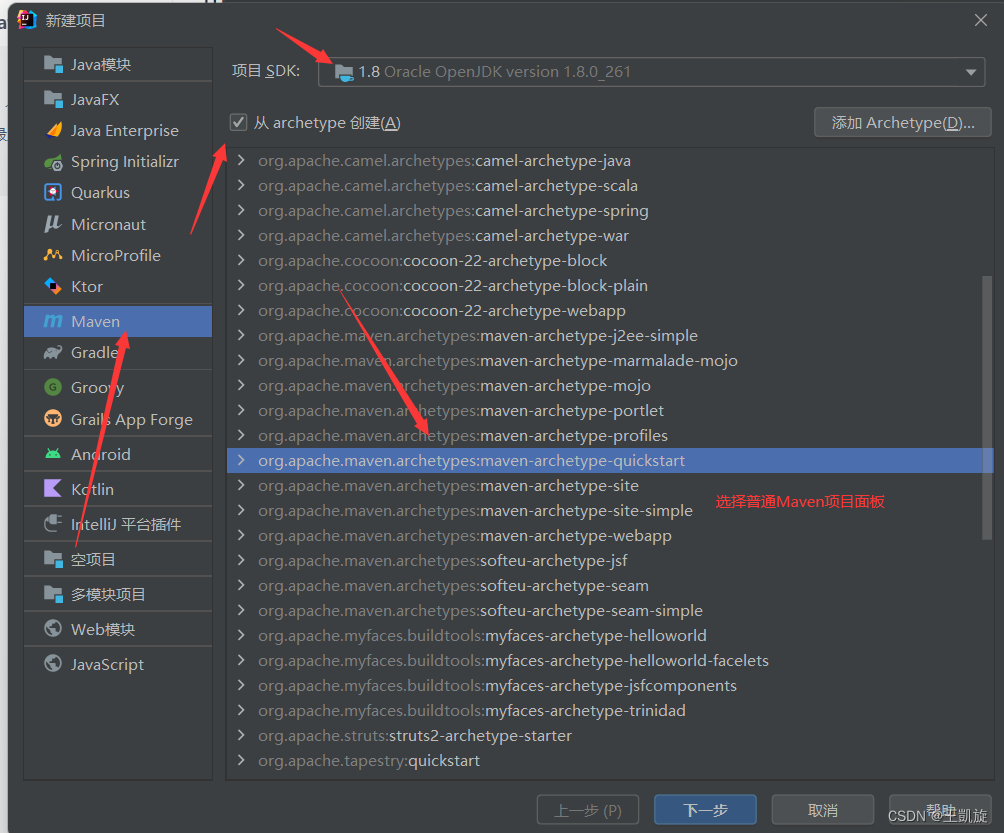This screenshot has width=1004, height=833.
Task: Click the 空项目 folder icon
Action: tap(53, 559)
